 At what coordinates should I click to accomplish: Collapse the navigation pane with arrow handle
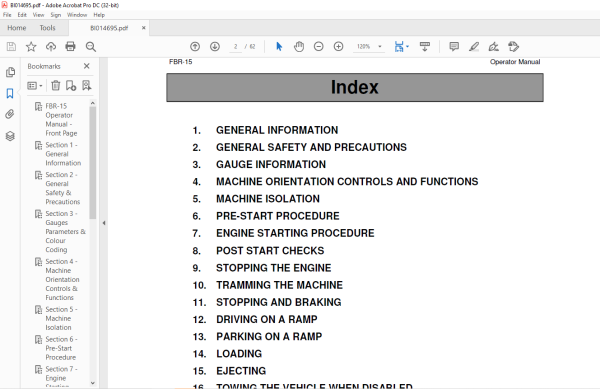click(104, 223)
